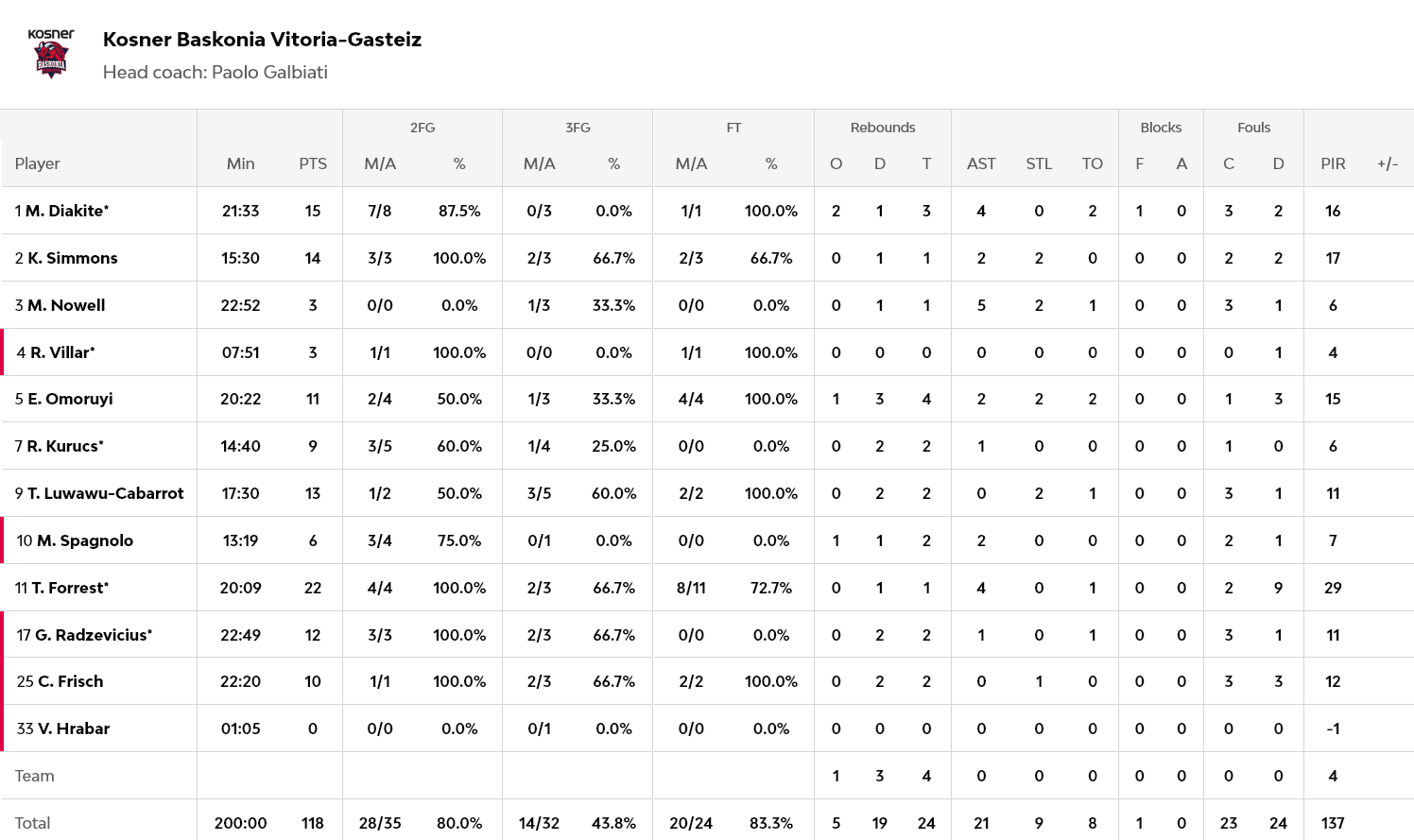Open E. Omoruyi's player page
1414x840 pixels.
point(69,399)
